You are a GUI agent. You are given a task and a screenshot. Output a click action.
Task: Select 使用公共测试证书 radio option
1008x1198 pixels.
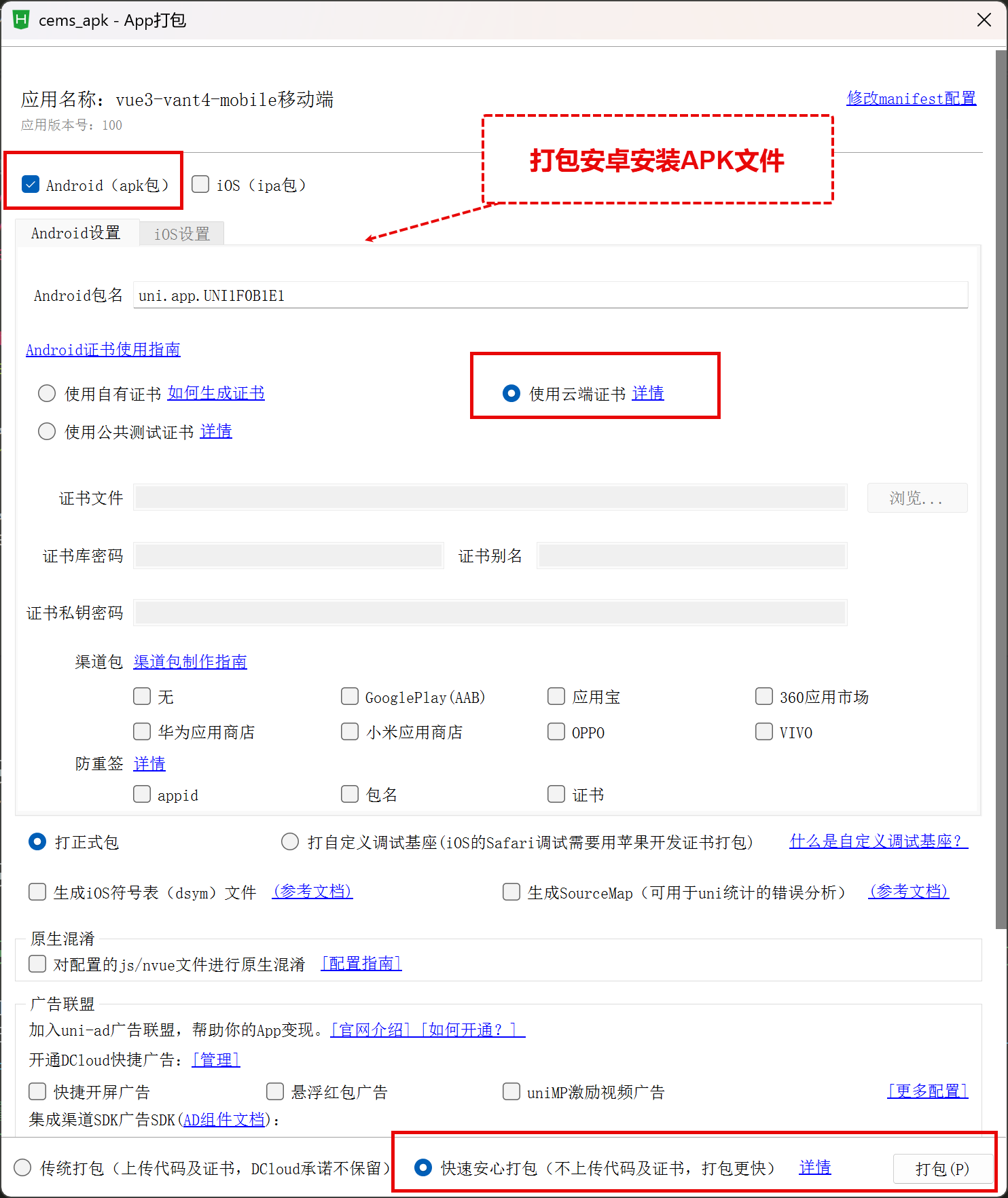click(x=47, y=432)
